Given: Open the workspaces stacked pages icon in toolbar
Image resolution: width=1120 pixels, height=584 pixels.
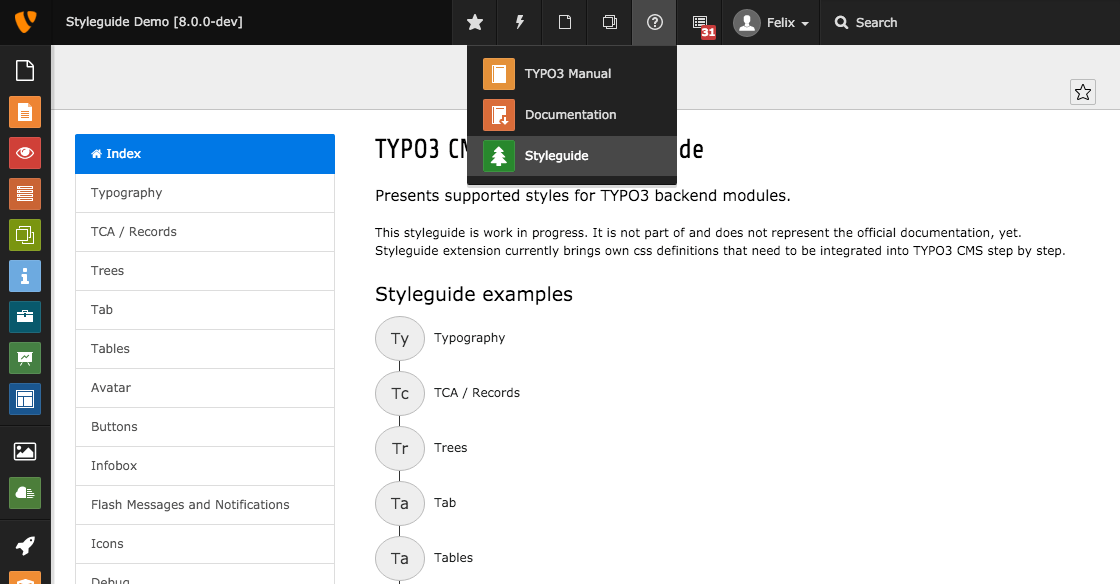Looking at the screenshot, I should point(609,22).
